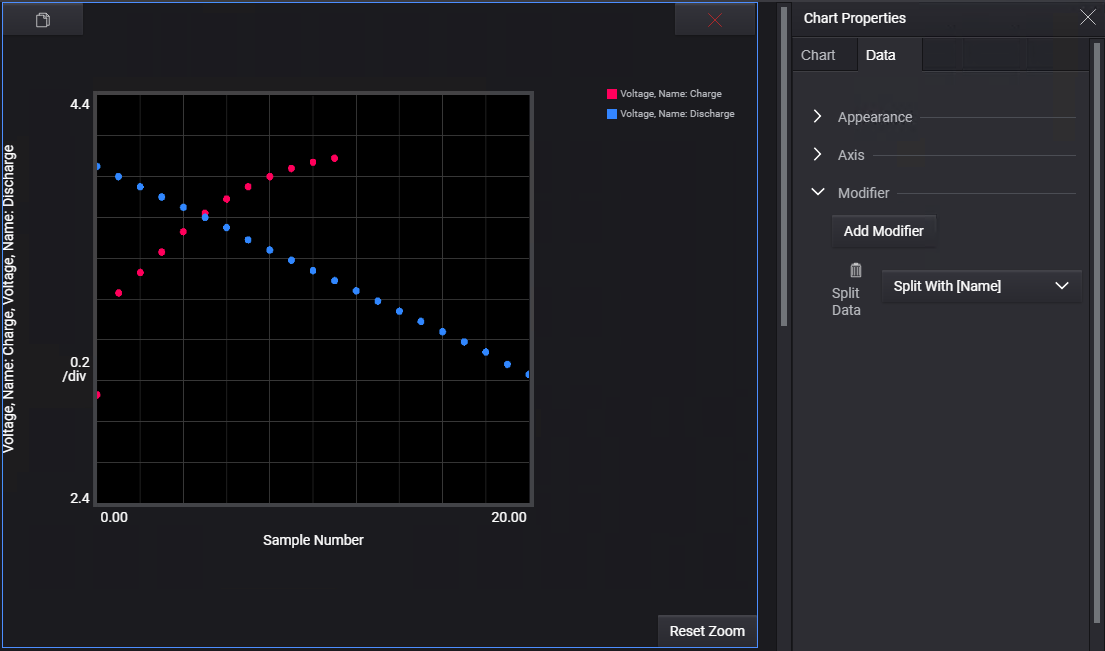Click the 20.00 x-axis maximum value

(509, 517)
